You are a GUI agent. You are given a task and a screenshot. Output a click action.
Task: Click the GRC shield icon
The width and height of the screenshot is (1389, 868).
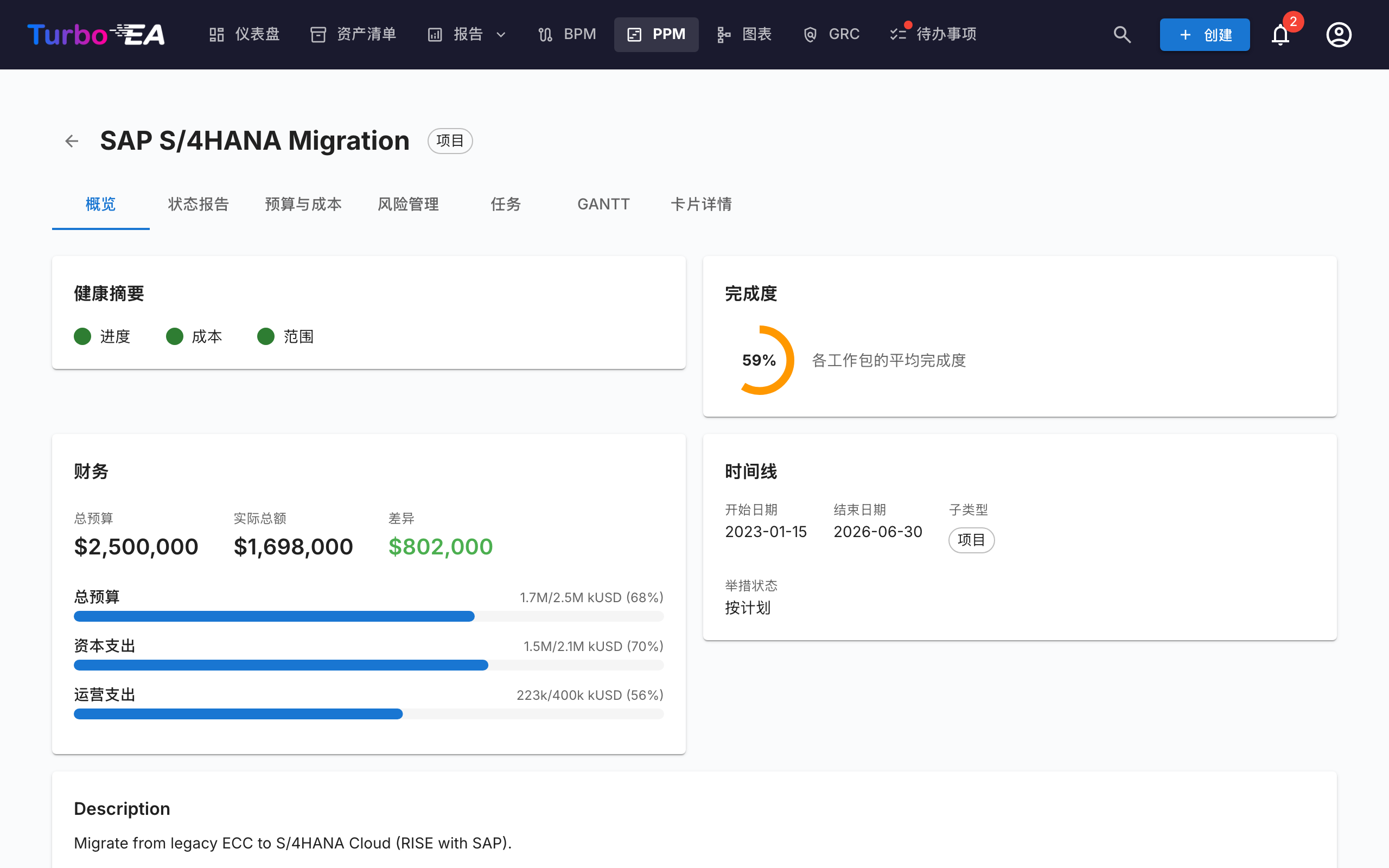(810, 34)
